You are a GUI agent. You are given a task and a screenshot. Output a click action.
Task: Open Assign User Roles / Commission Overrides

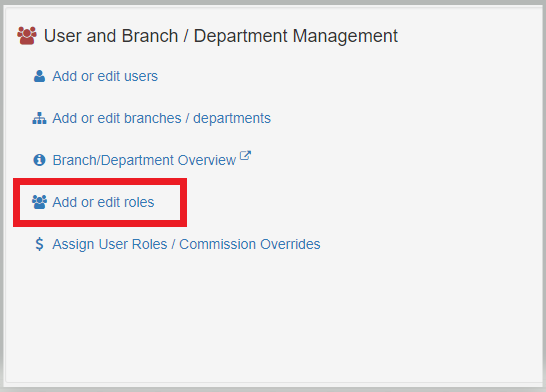tap(186, 244)
